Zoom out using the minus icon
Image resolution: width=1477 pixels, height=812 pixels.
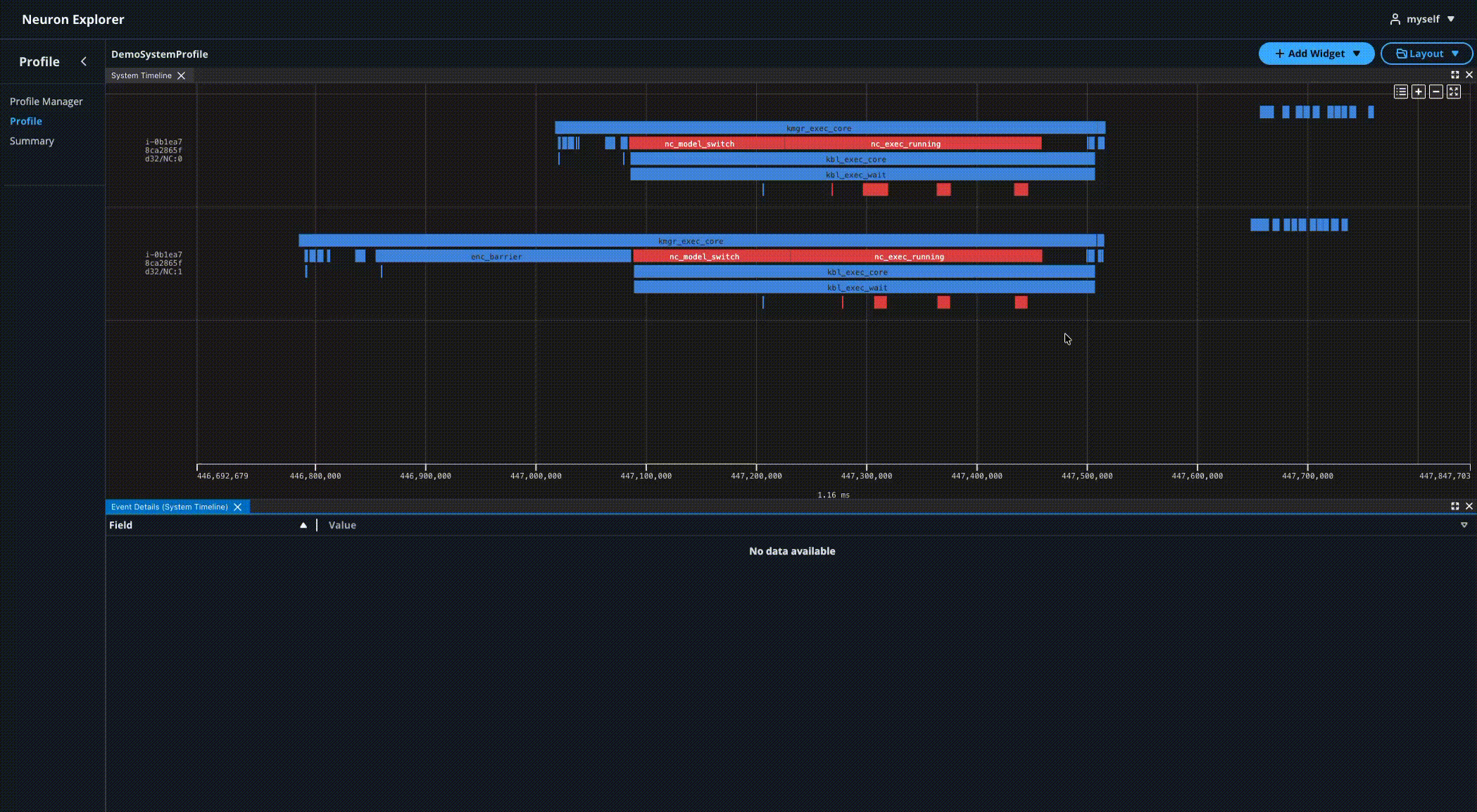[1436, 91]
